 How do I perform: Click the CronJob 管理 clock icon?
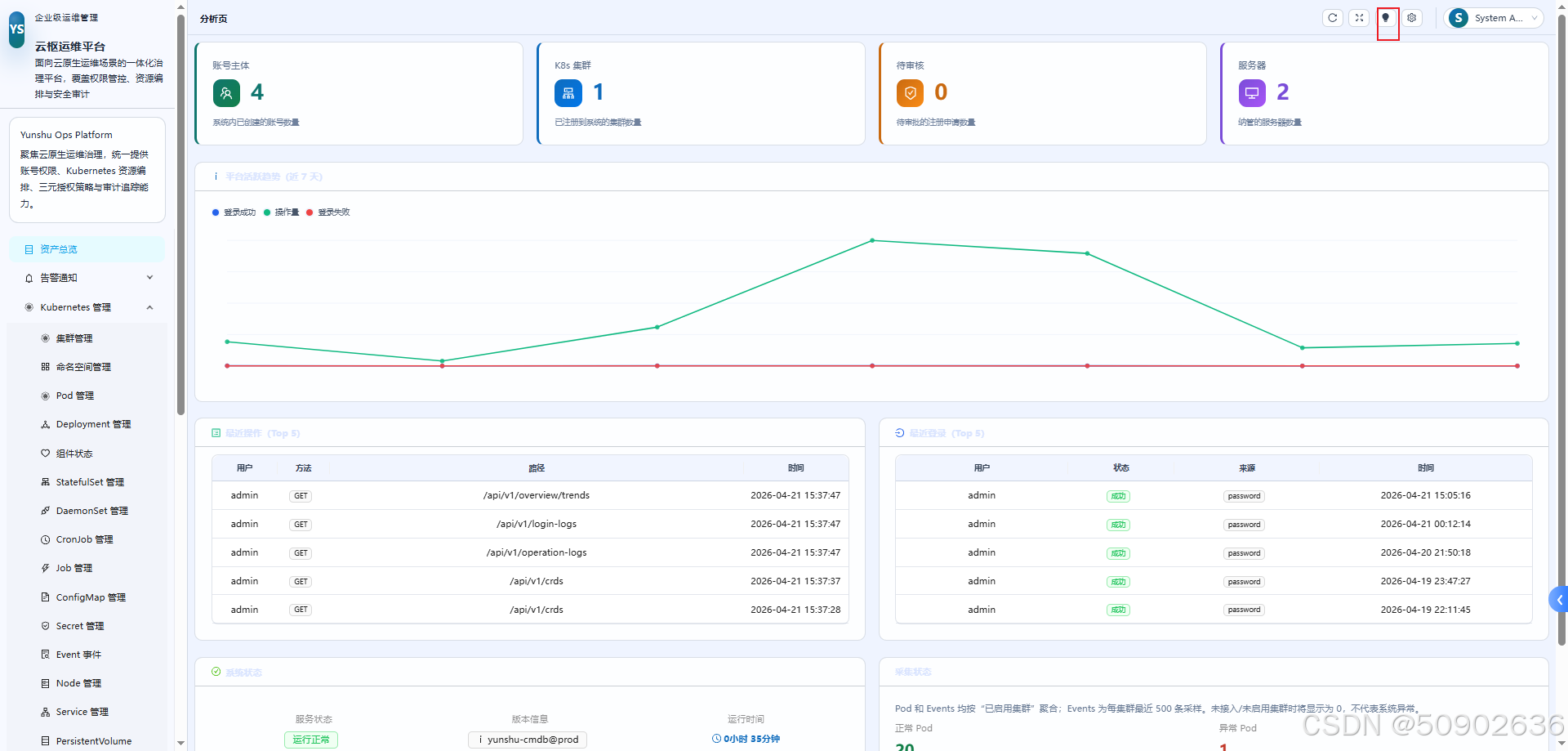point(46,539)
